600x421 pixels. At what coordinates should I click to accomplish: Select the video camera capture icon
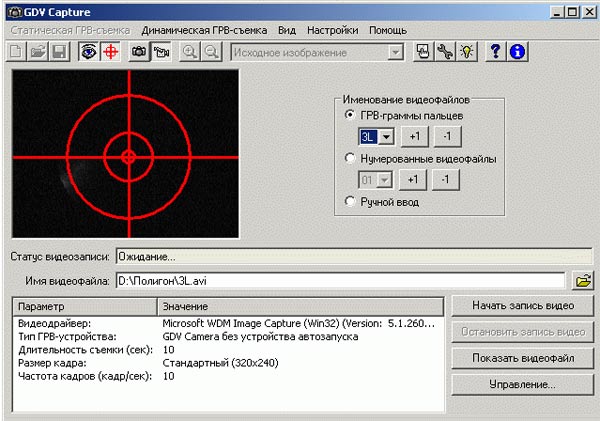pyautogui.click(x=161, y=52)
